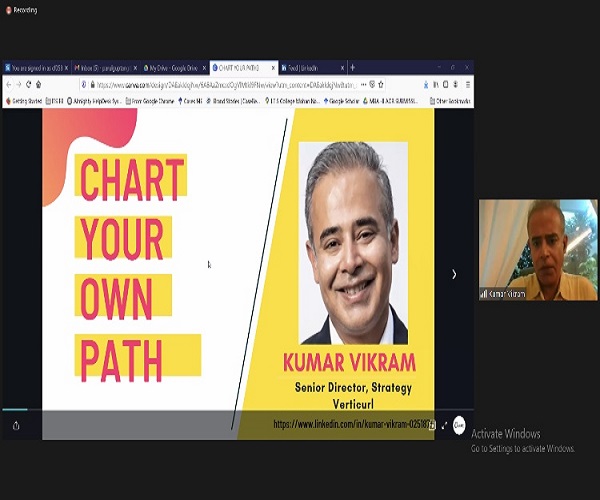Click the Kumar Vikram webcam thumbnail

click(x=538, y=249)
